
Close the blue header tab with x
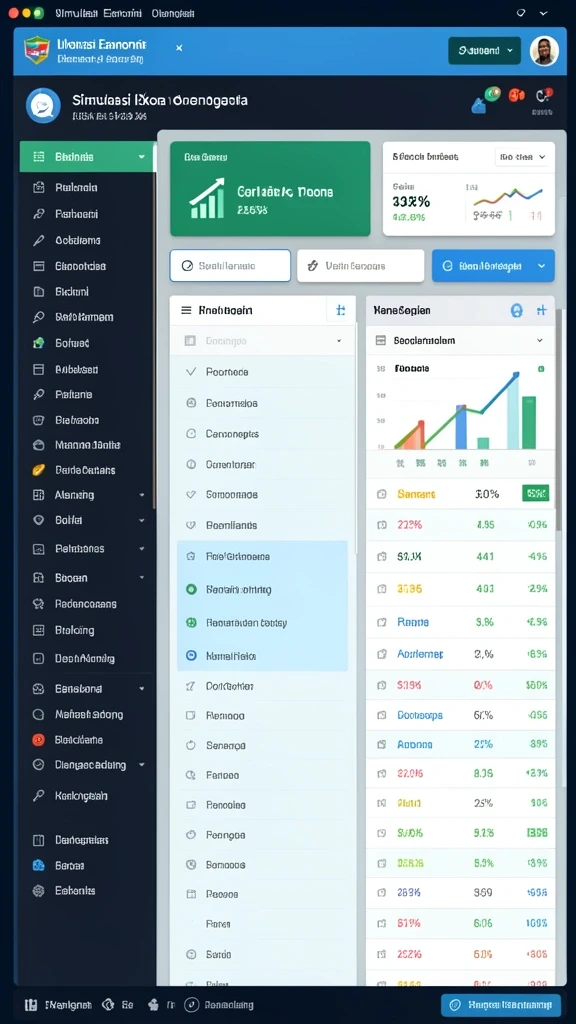coord(180,48)
